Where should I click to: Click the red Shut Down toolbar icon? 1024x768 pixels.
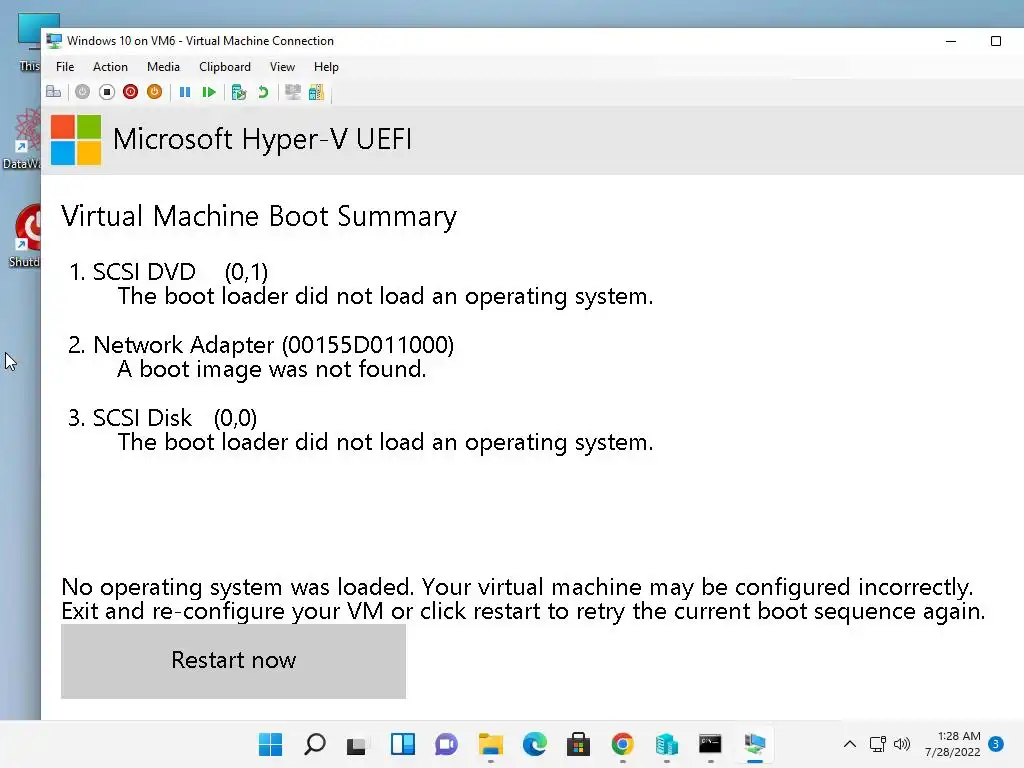(x=131, y=92)
